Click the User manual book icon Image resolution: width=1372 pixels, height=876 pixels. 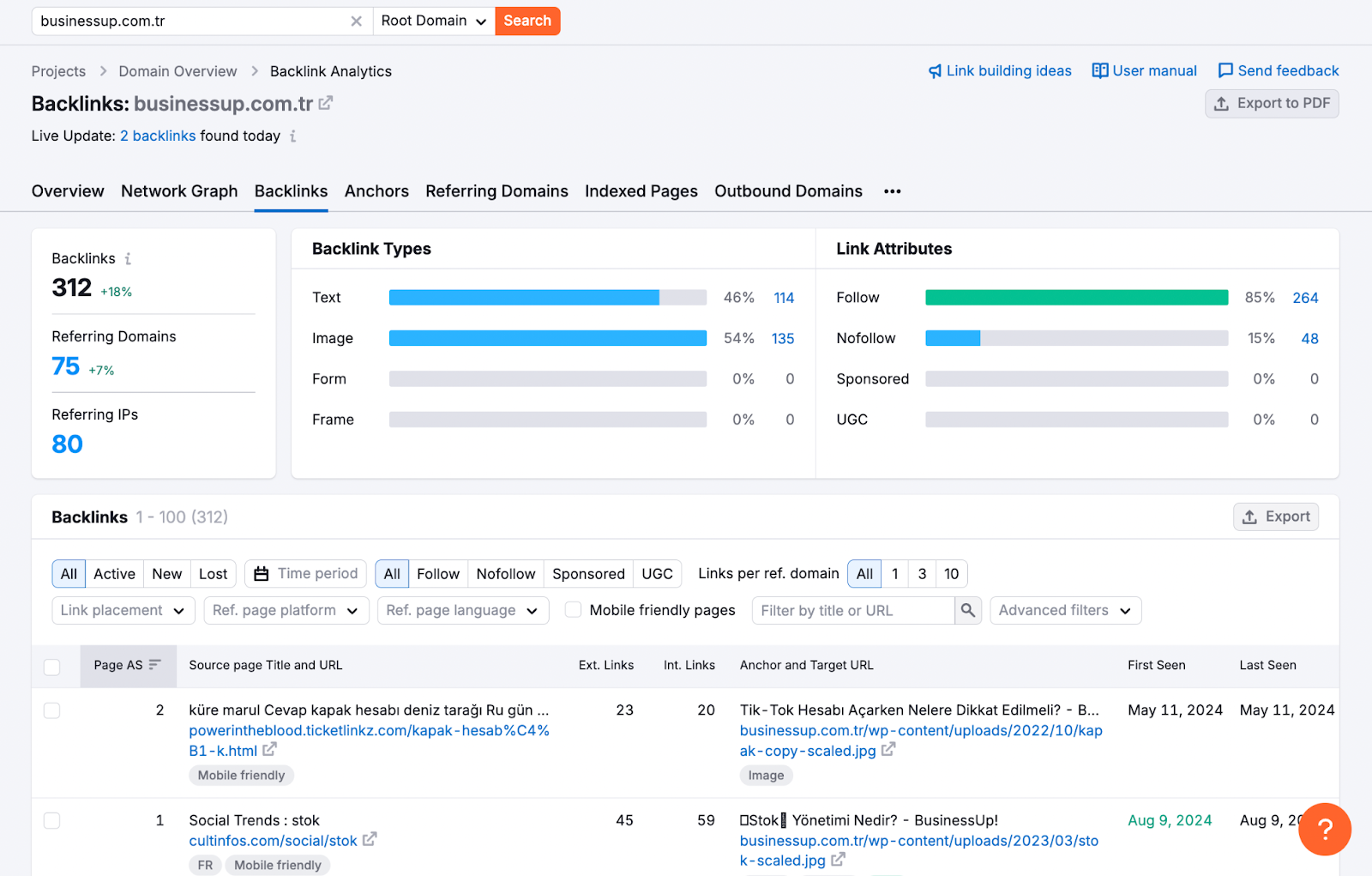1099,70
